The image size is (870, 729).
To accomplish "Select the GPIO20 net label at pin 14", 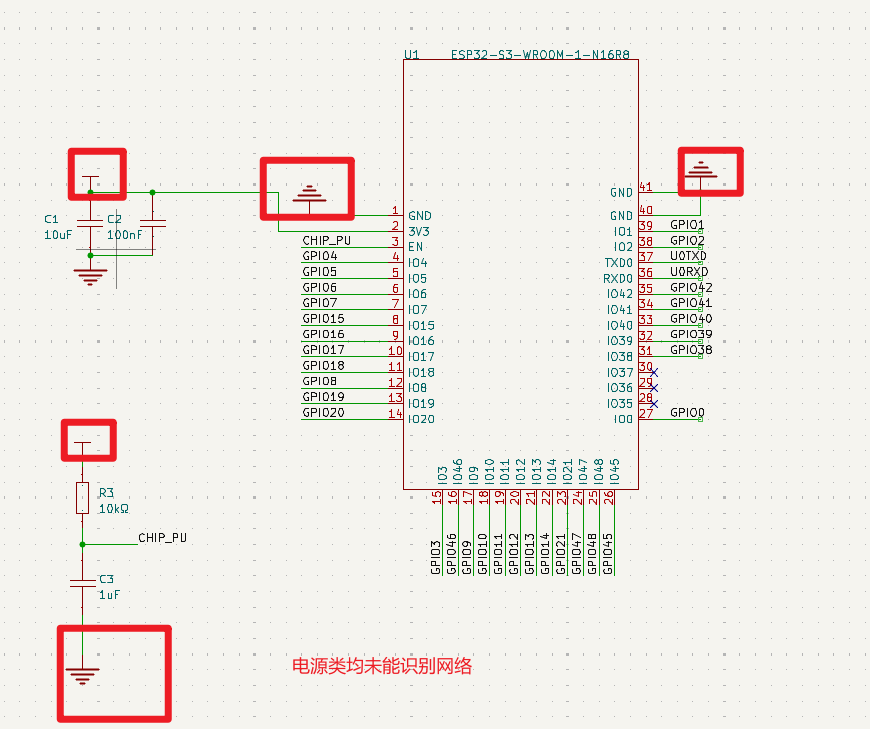I will click(x=323, y=413).
